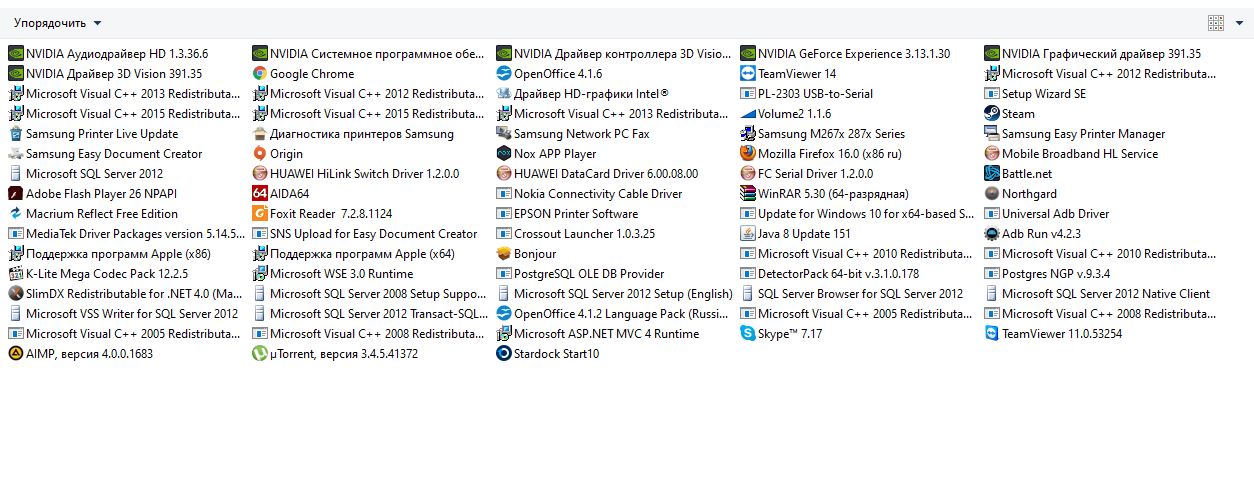The image size is (1254, 495).
Task: Click Диагностика принтеров Samsung entry
Action: 353,134
